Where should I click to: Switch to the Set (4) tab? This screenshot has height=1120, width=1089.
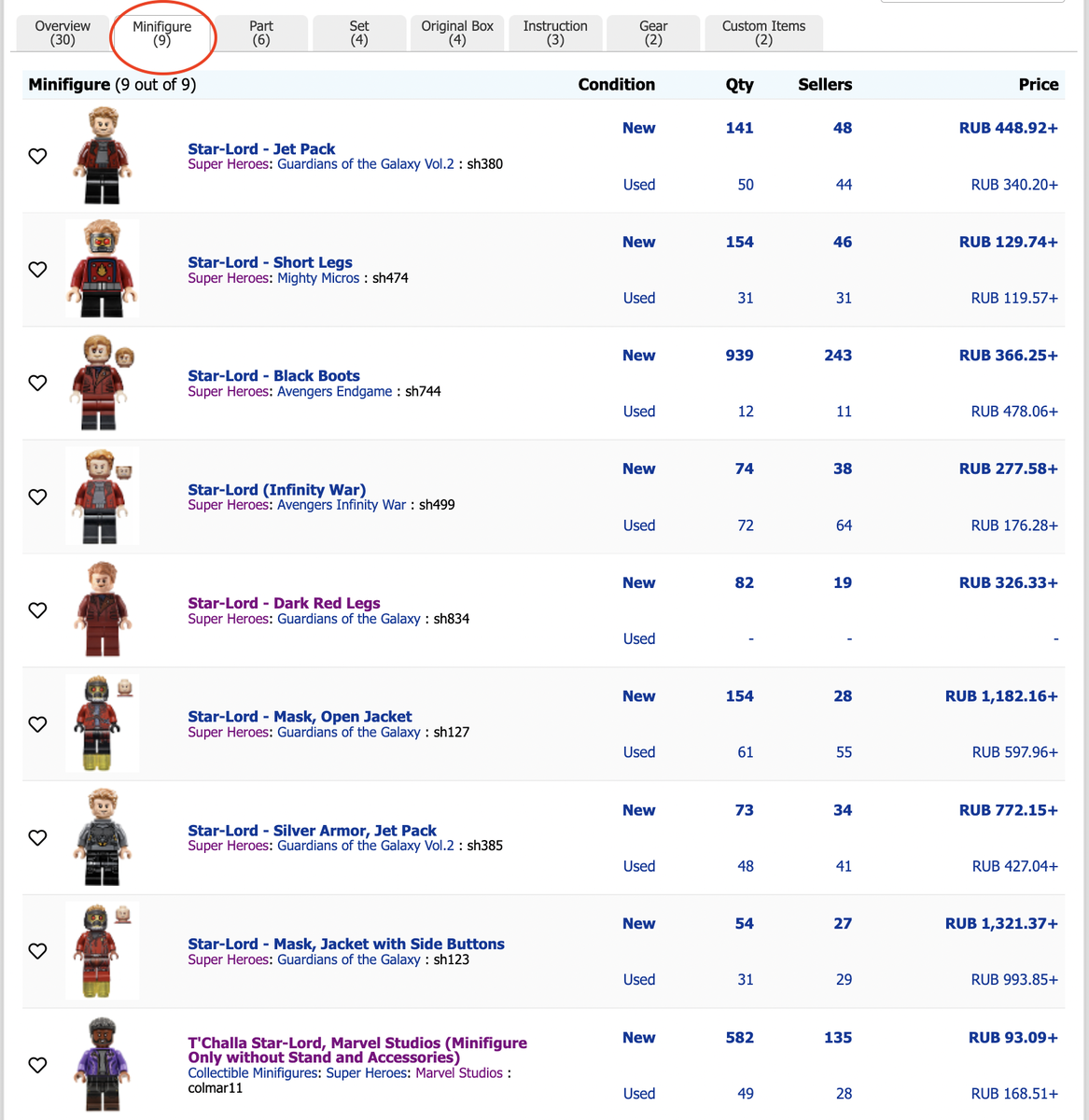(359, 33)
